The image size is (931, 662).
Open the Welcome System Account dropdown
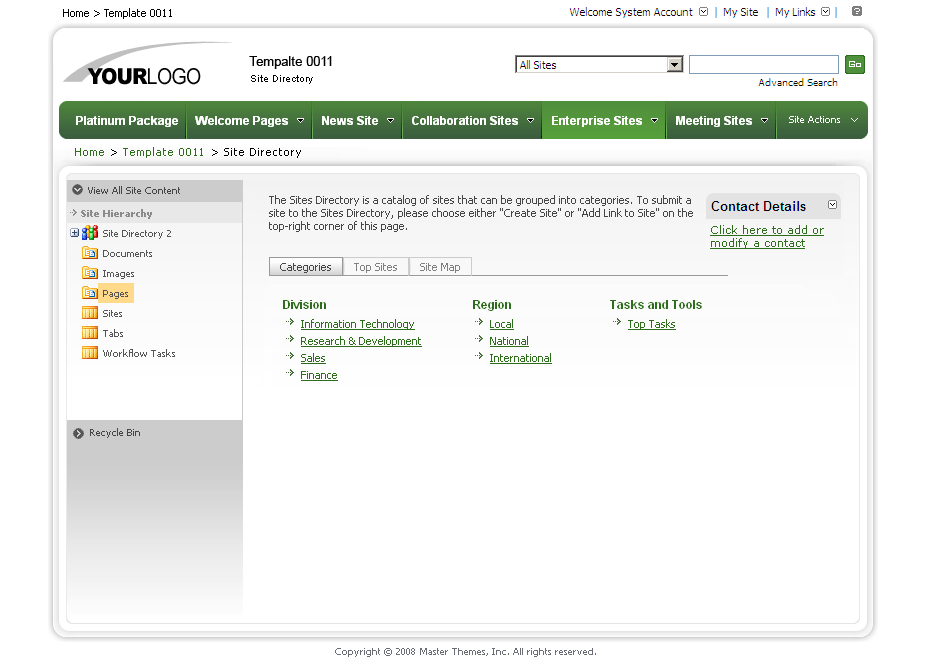704,12
